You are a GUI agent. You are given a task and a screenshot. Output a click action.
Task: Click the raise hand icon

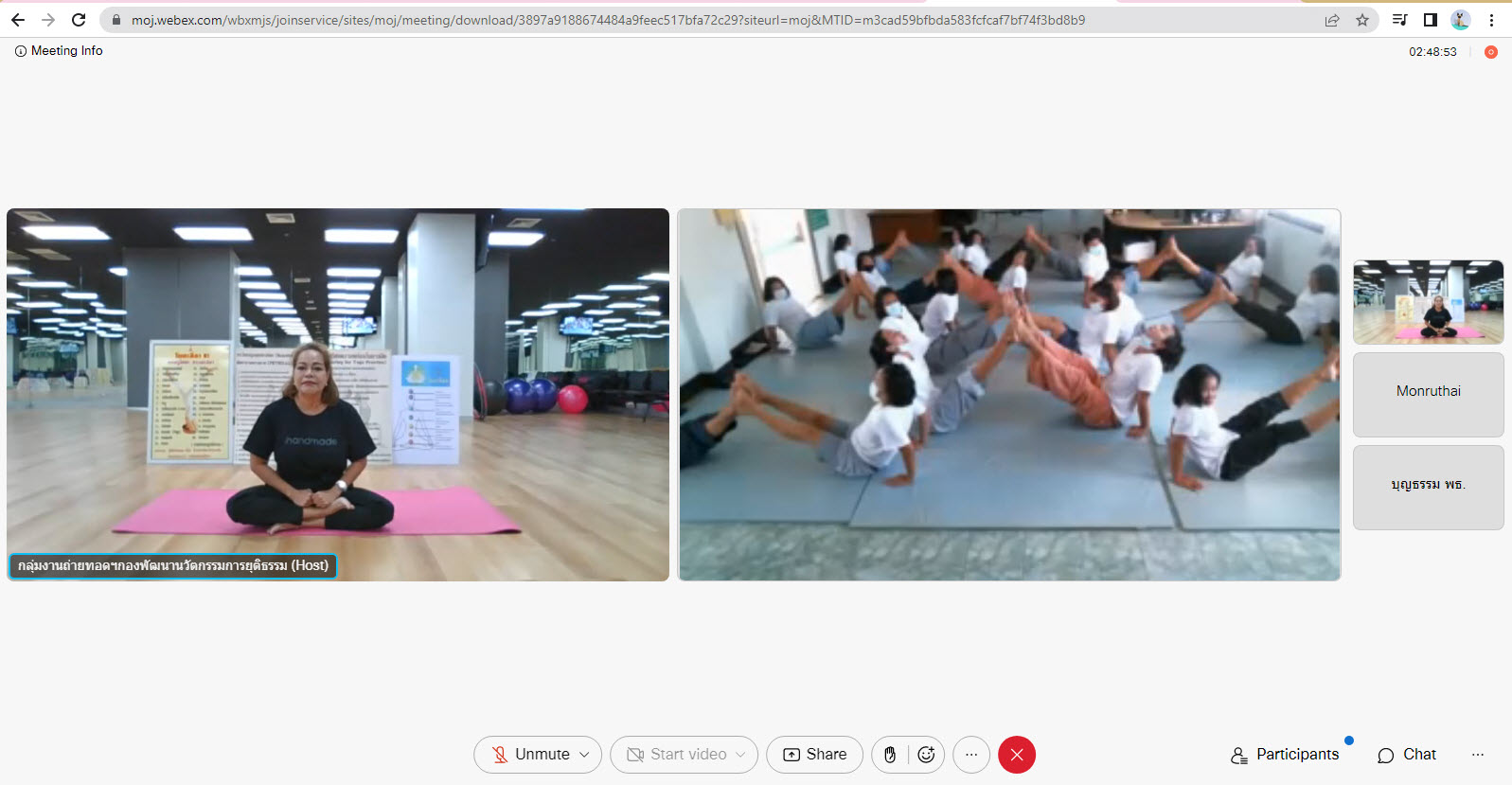[x=890, y=755]
